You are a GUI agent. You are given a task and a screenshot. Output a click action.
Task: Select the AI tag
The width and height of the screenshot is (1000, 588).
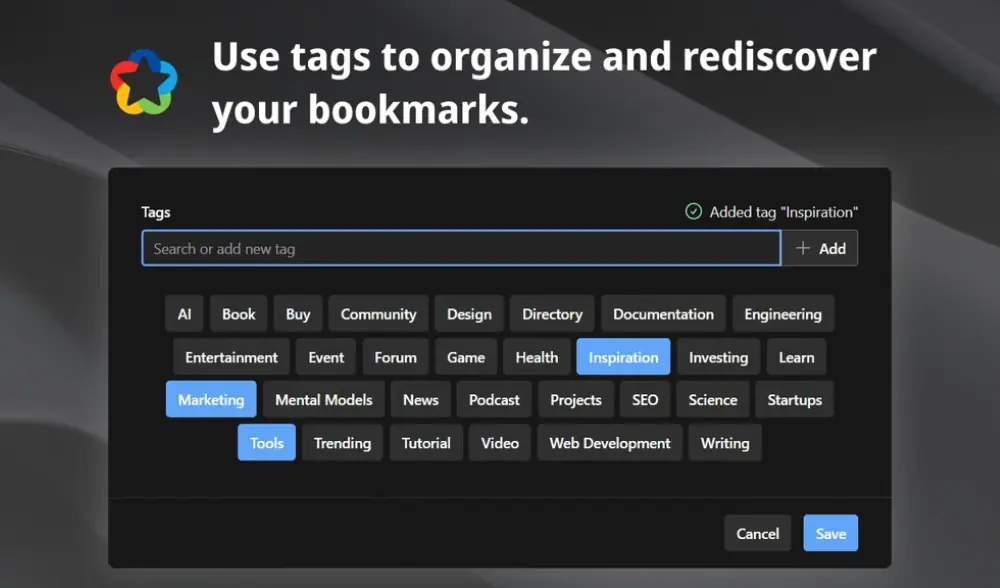(x=184, y=314)
